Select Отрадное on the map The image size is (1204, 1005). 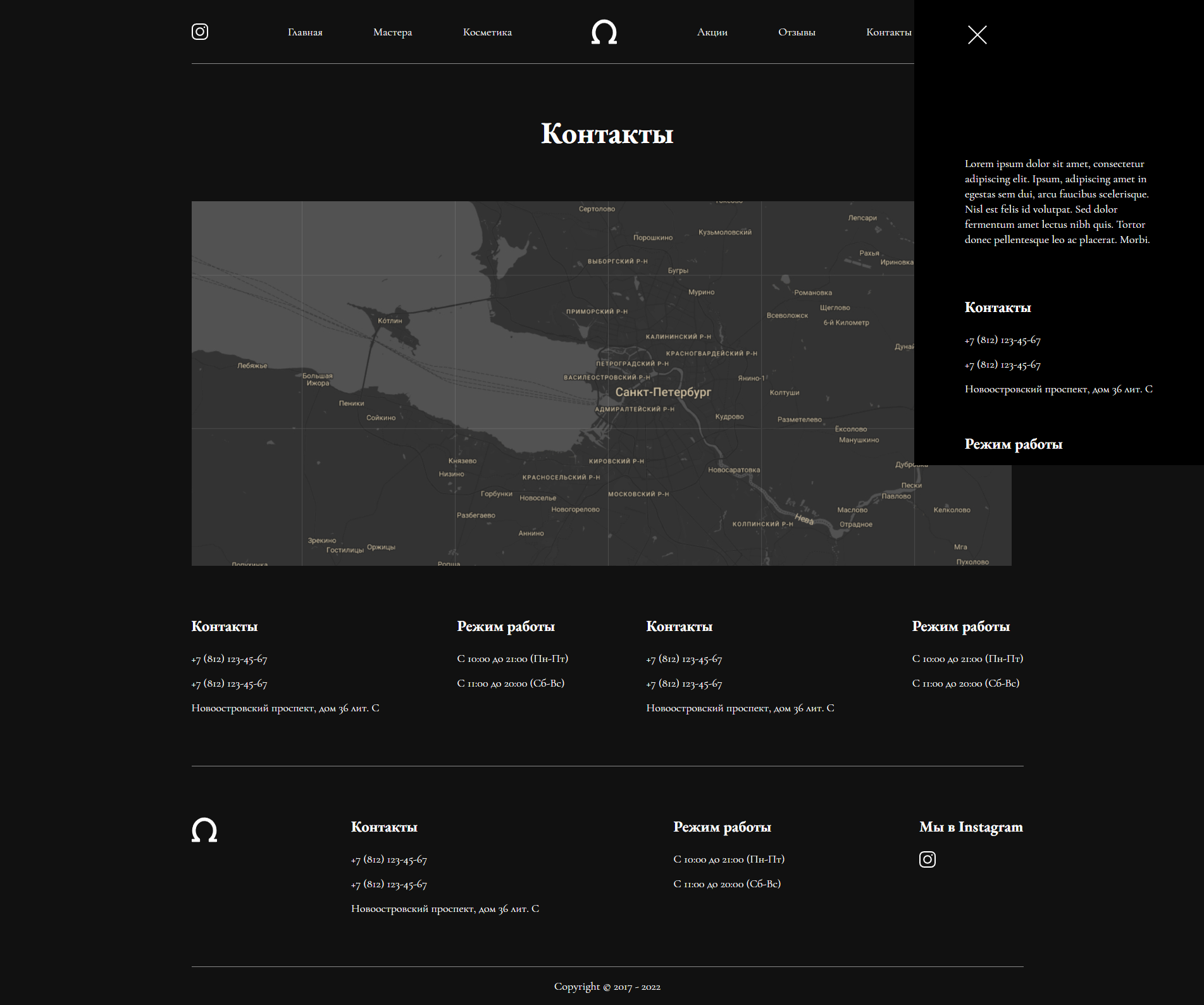point(855,524)
